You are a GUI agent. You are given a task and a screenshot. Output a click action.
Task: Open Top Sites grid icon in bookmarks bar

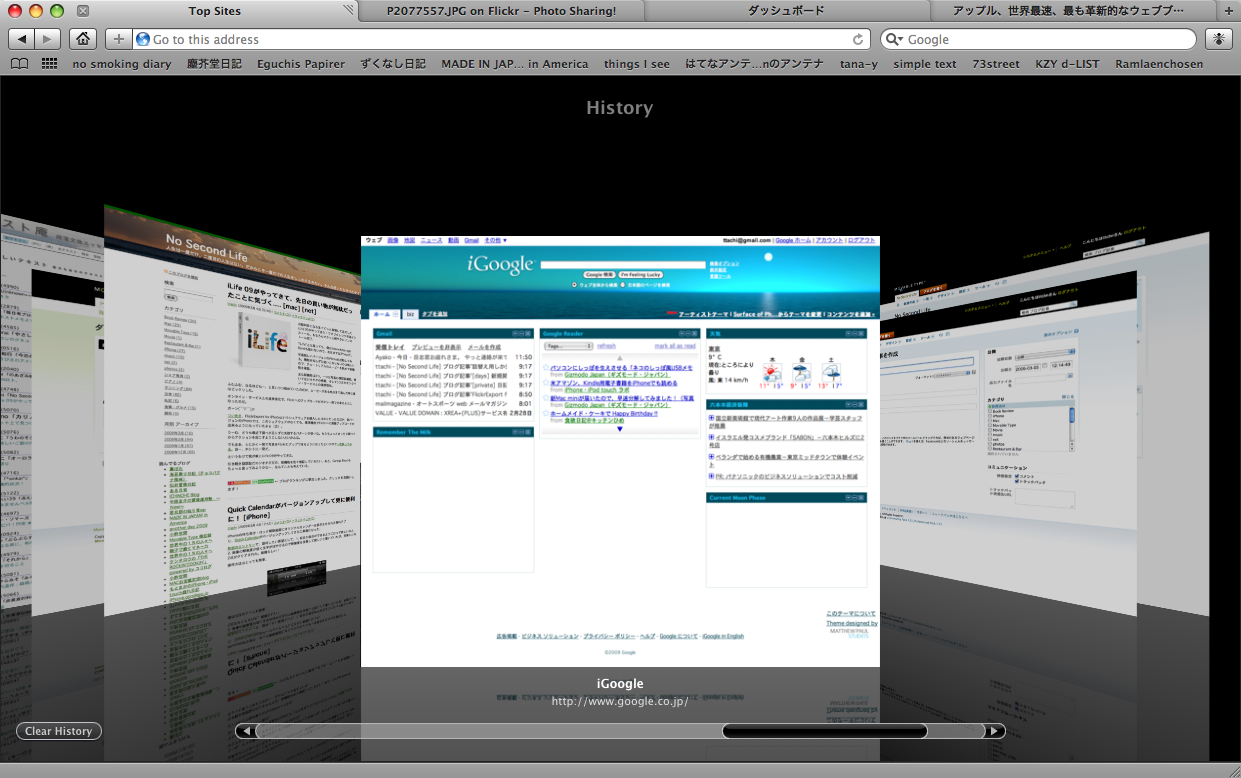pyautogui.click(x=50, y=64)
